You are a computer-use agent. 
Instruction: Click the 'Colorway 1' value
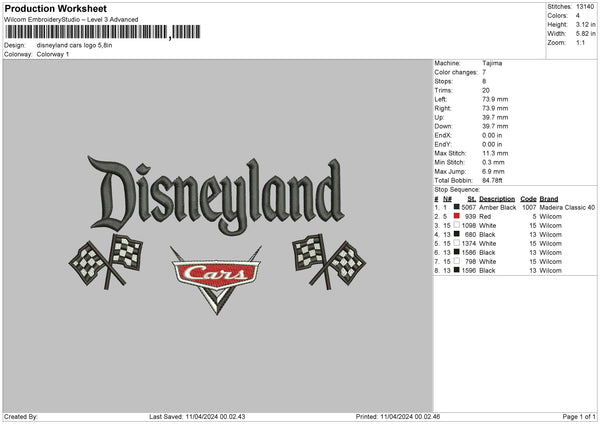click(53, 54)
